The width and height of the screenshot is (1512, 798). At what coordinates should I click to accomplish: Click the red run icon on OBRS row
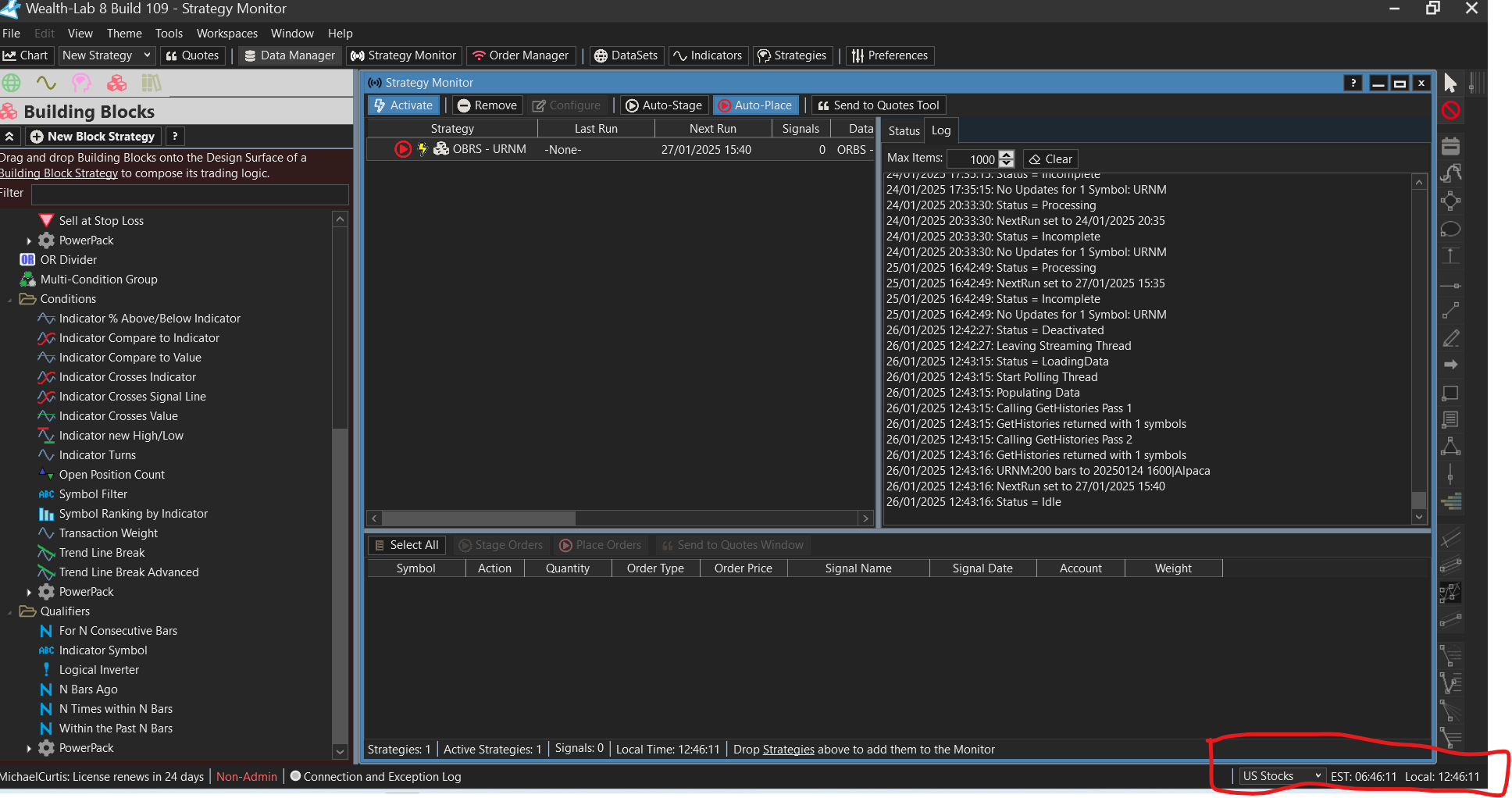403,149
